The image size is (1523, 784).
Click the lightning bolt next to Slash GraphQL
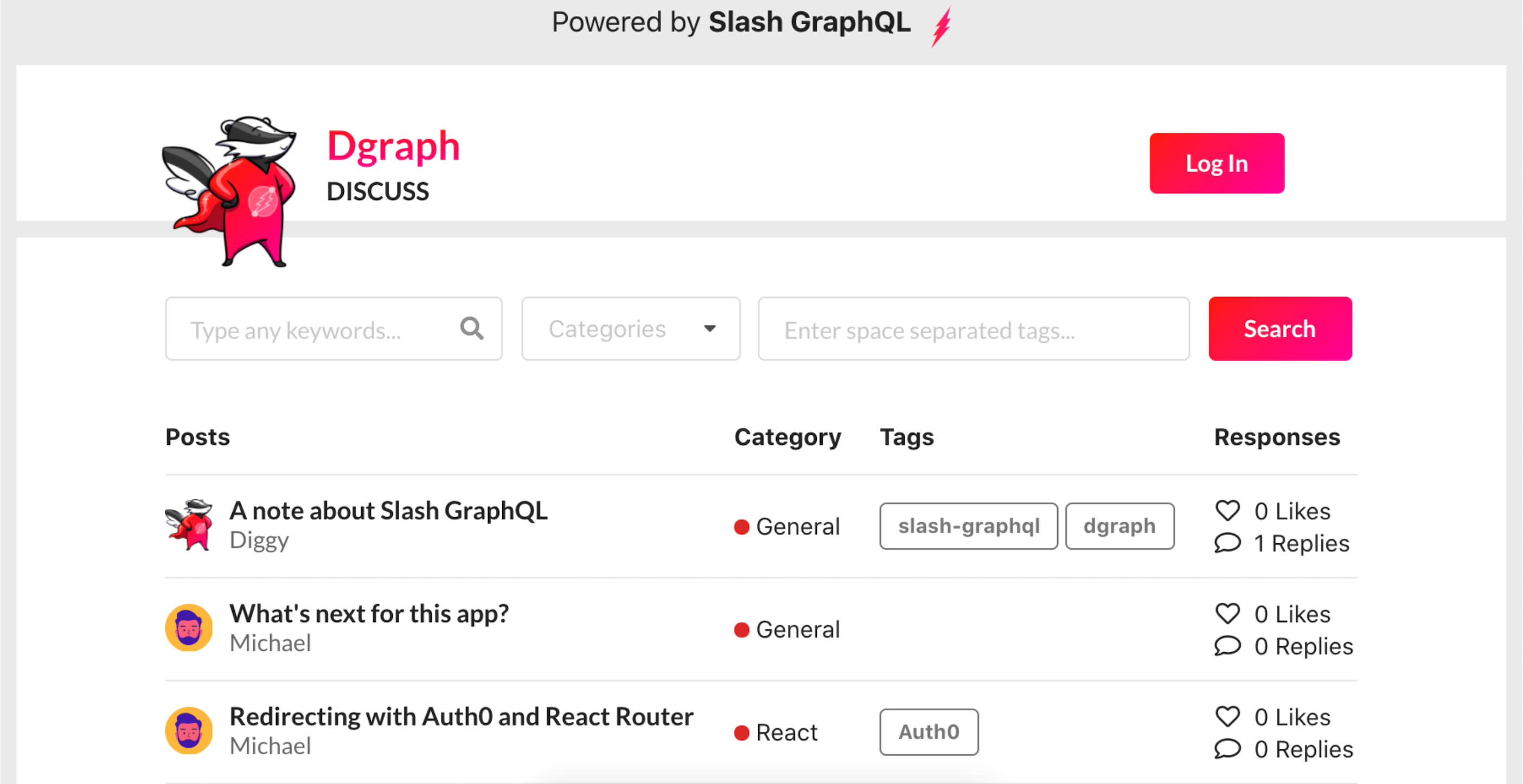941,24
